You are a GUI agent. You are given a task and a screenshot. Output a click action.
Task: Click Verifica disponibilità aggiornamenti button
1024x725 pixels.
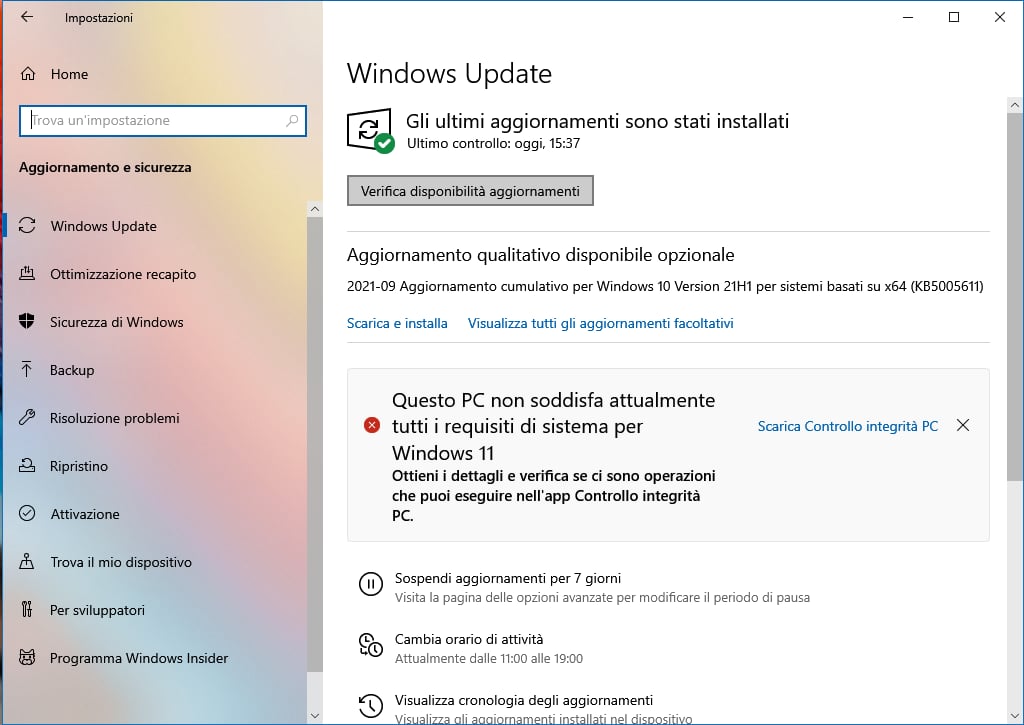[470, 191]
